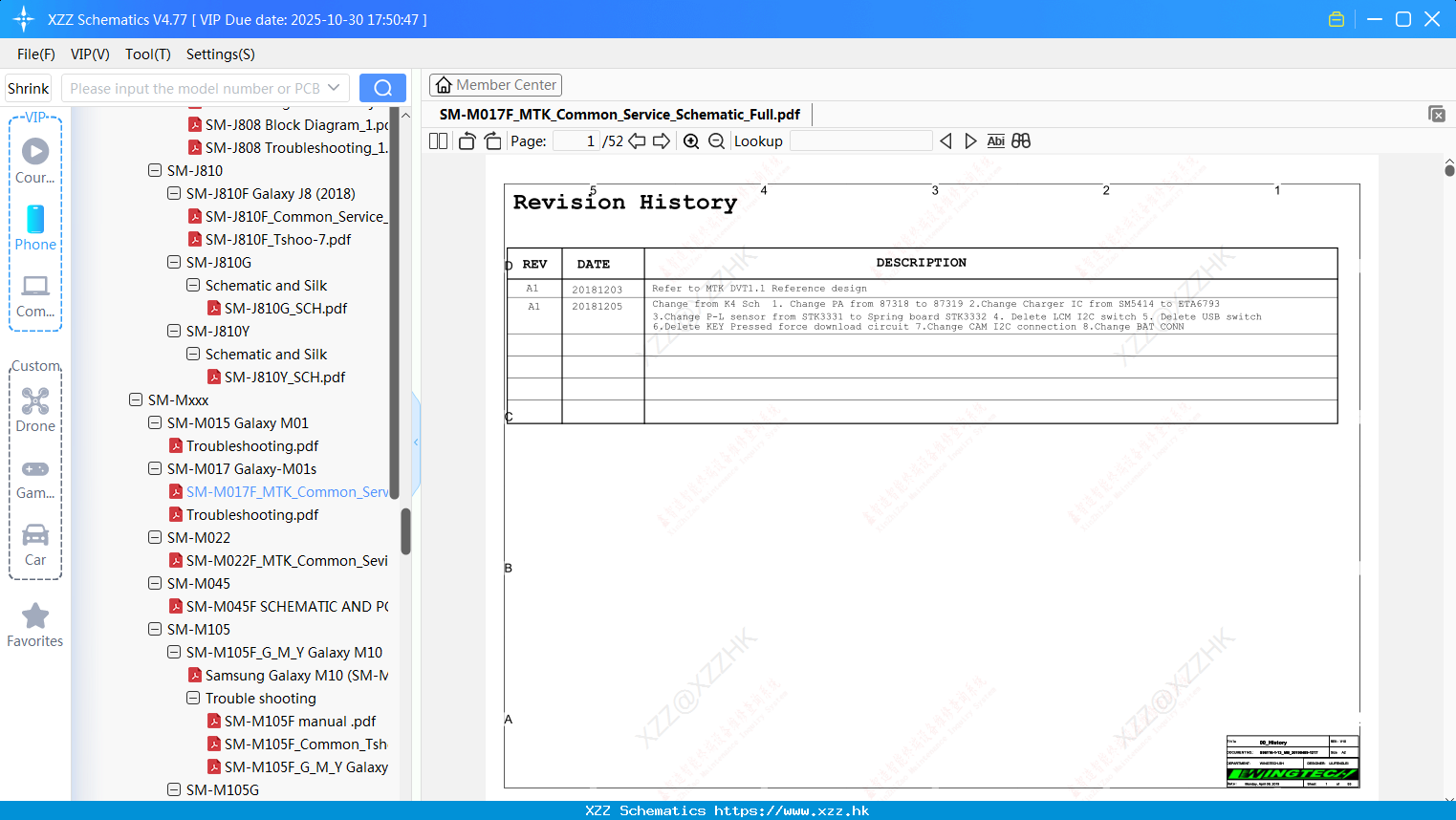Viewport: 1456px width, 820px height.
Task: Collapse the Trouble shooting node
Action: click(x=193, y=698)
